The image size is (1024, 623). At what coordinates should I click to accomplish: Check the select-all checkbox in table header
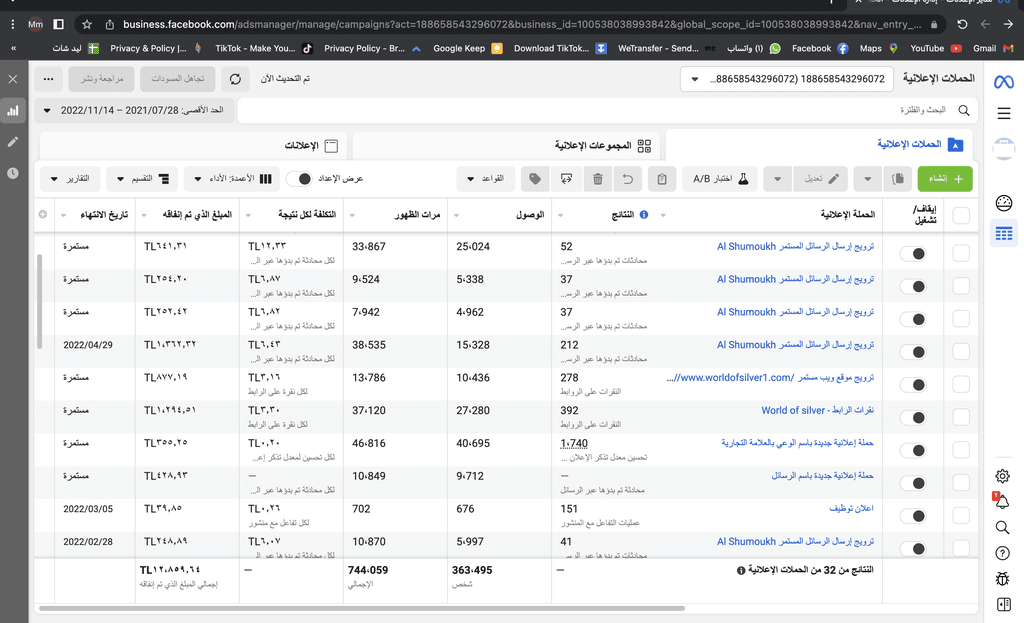[x=961, y=216]
